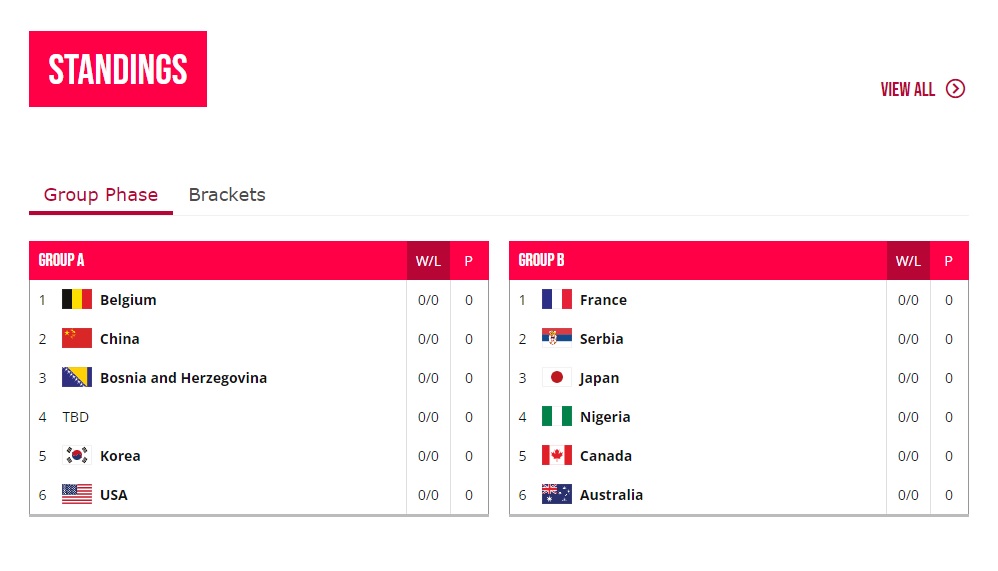Switch to the Brackets tab

[x=227, y=195]
